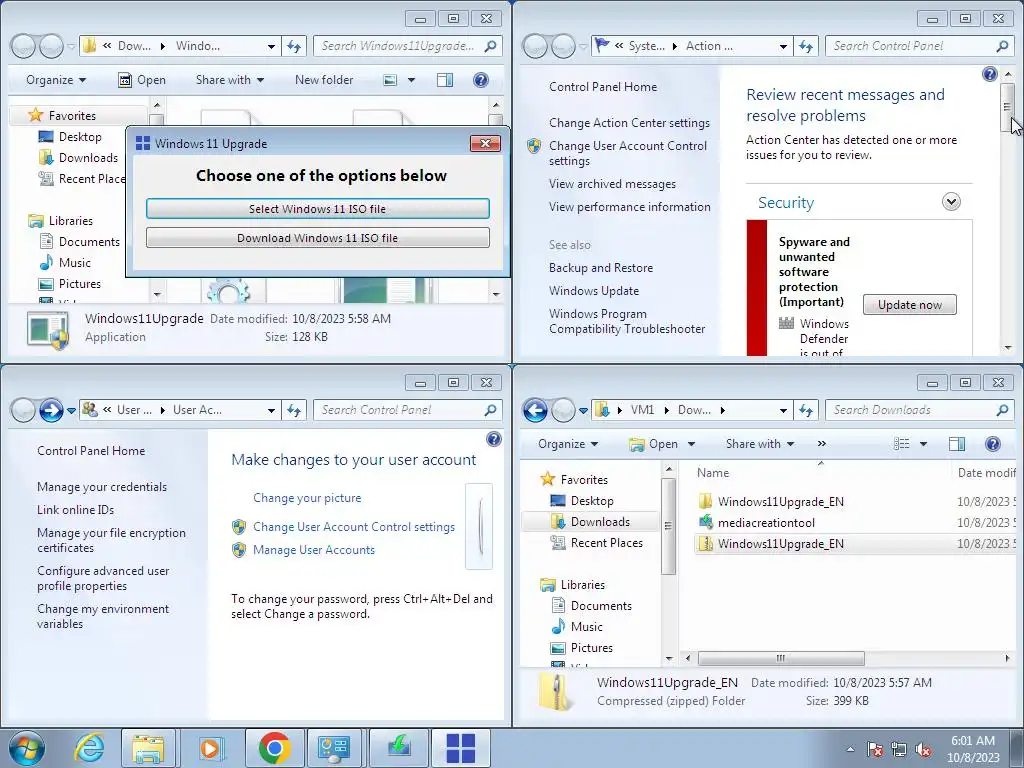1024x768 pixels.
Task: Click Organize menu in Windows11Upgrade folder window
Action: click(x=56, y=80)
